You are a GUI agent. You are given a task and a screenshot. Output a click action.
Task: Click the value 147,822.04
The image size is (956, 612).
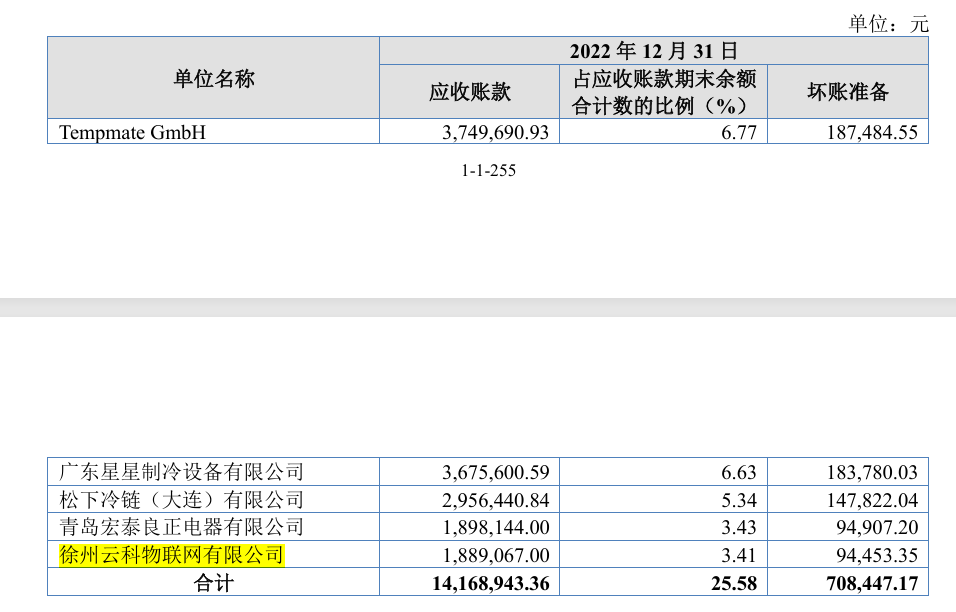(872, 500)
